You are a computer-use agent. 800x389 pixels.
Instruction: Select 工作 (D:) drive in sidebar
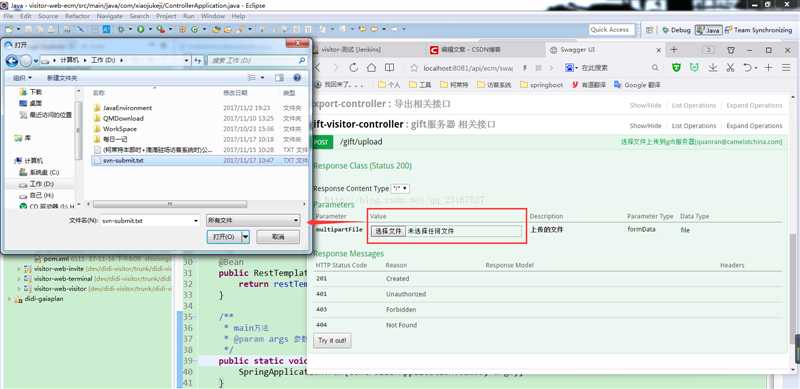click(36, 184)
